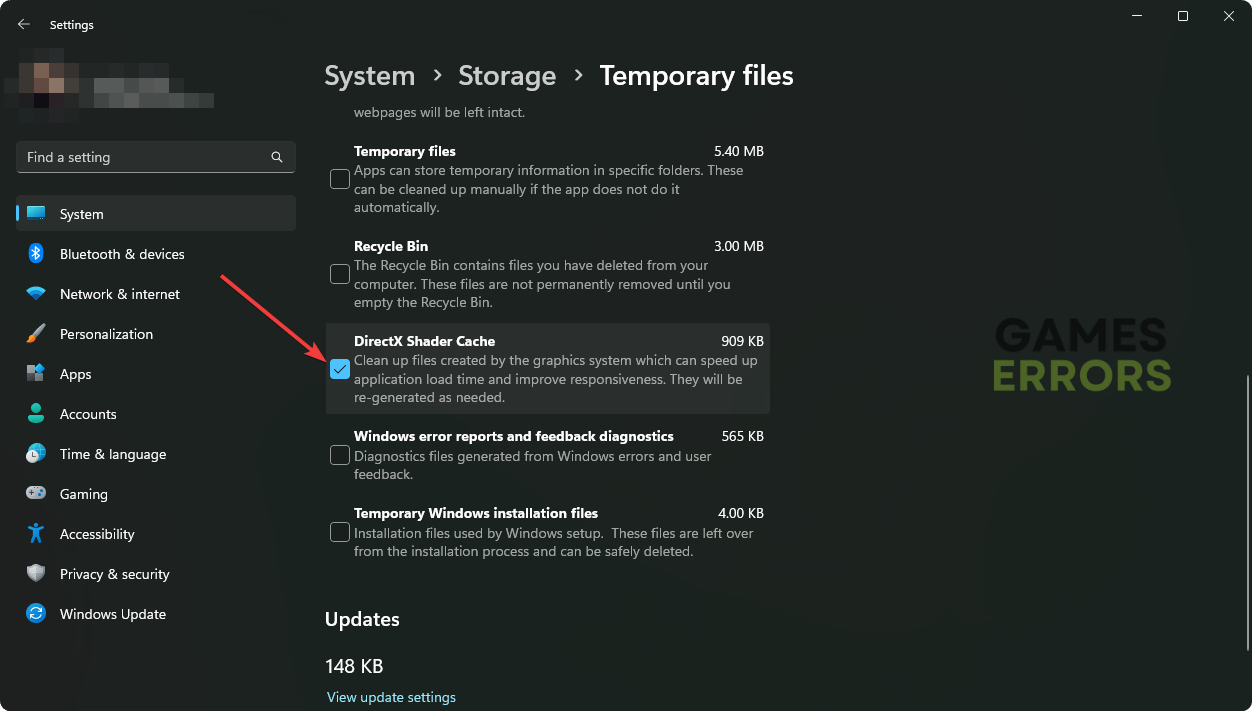This screenshot has width=1252, height=711.
Task: Tick Windows error reports checkbox
Action: point(340,455)
